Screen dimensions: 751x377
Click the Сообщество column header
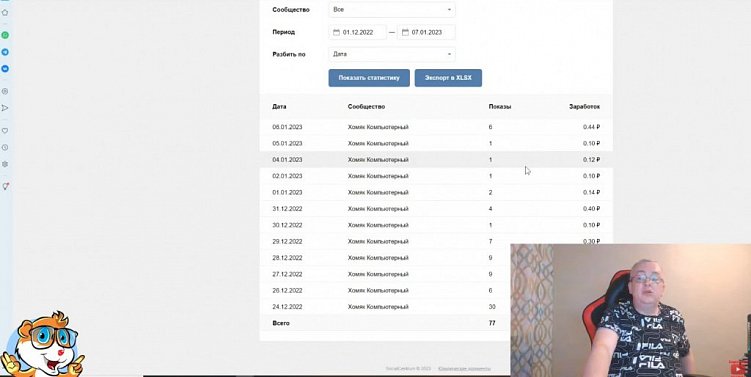366,107
